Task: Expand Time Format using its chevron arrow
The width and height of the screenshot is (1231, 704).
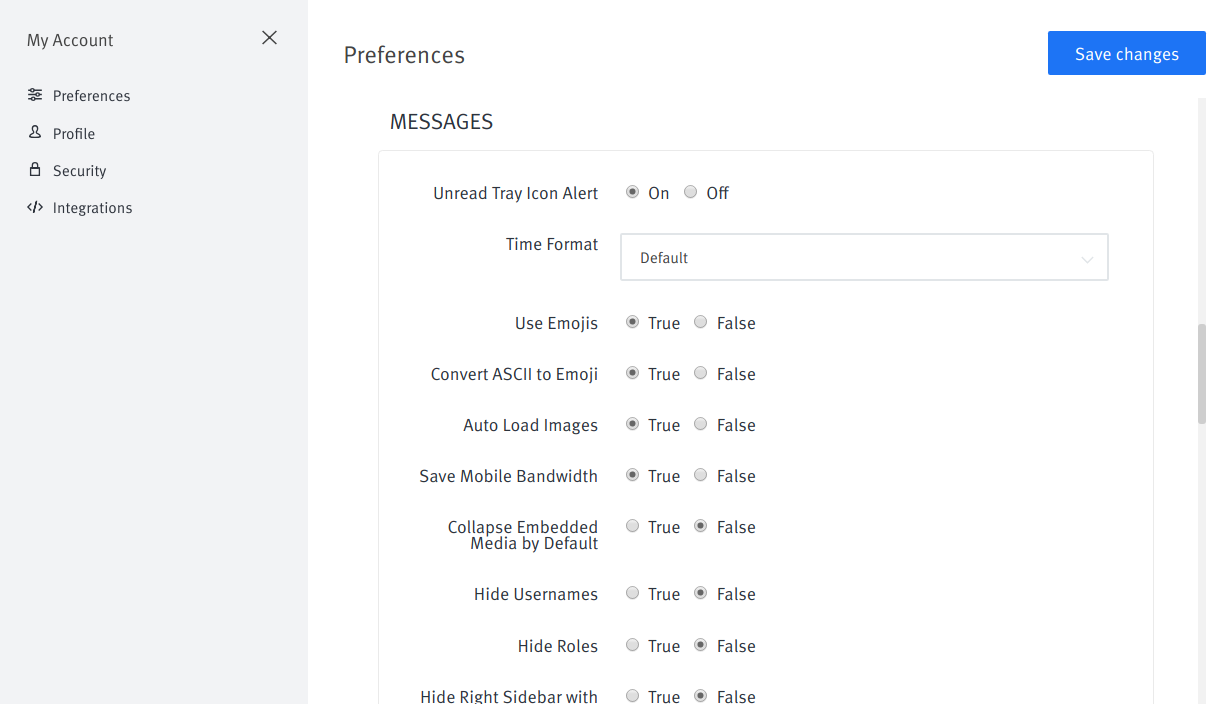Action: tap(1087, 257)
